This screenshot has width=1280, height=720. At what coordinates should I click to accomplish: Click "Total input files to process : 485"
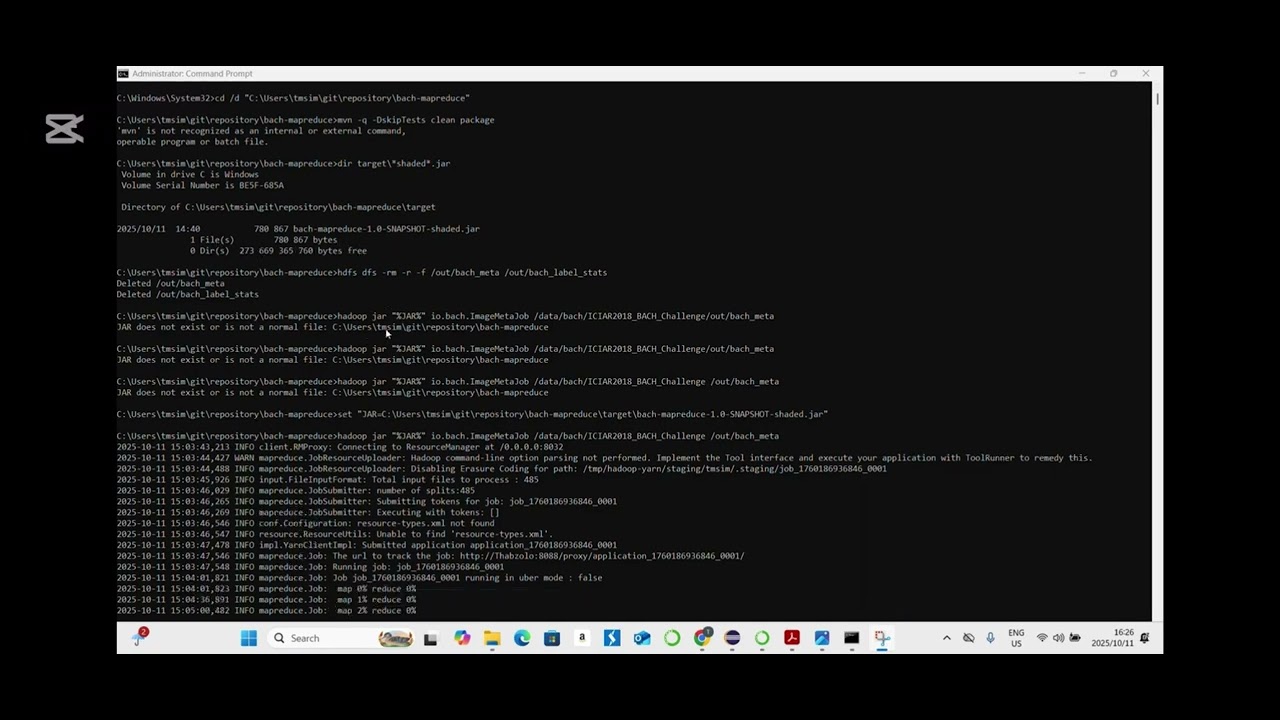(x=327, y=479)
